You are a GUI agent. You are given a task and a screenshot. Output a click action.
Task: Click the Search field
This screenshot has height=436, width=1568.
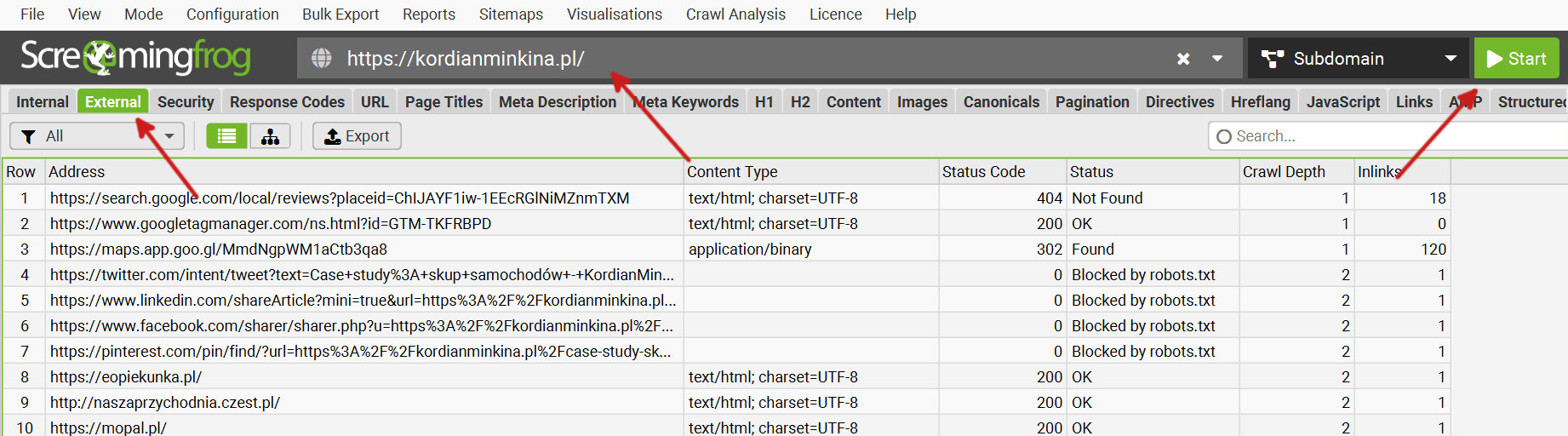[x=1388, y=136]
